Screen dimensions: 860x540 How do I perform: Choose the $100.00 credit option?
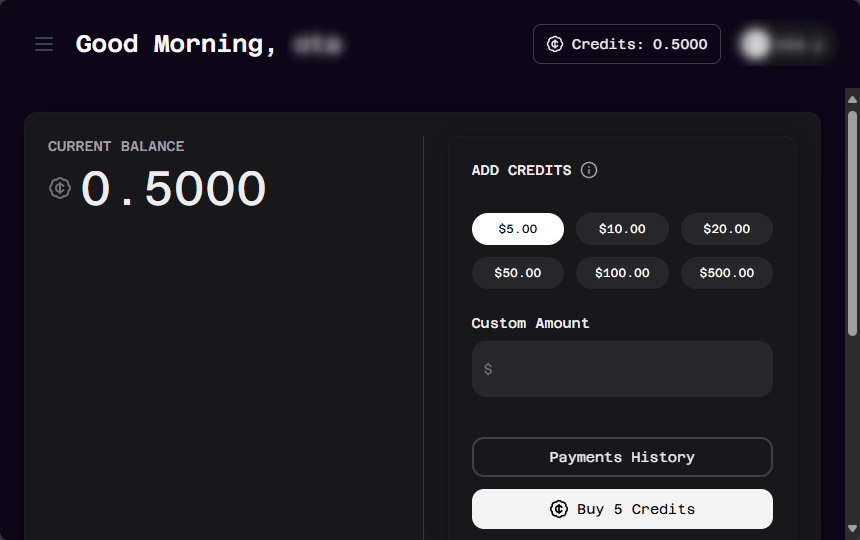(622, 273)
